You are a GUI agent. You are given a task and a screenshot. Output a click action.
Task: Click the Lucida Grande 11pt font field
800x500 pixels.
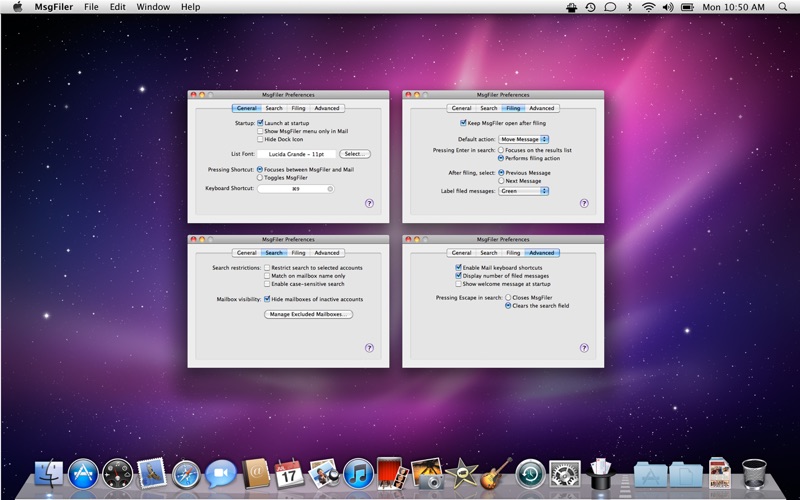point(296,154)
